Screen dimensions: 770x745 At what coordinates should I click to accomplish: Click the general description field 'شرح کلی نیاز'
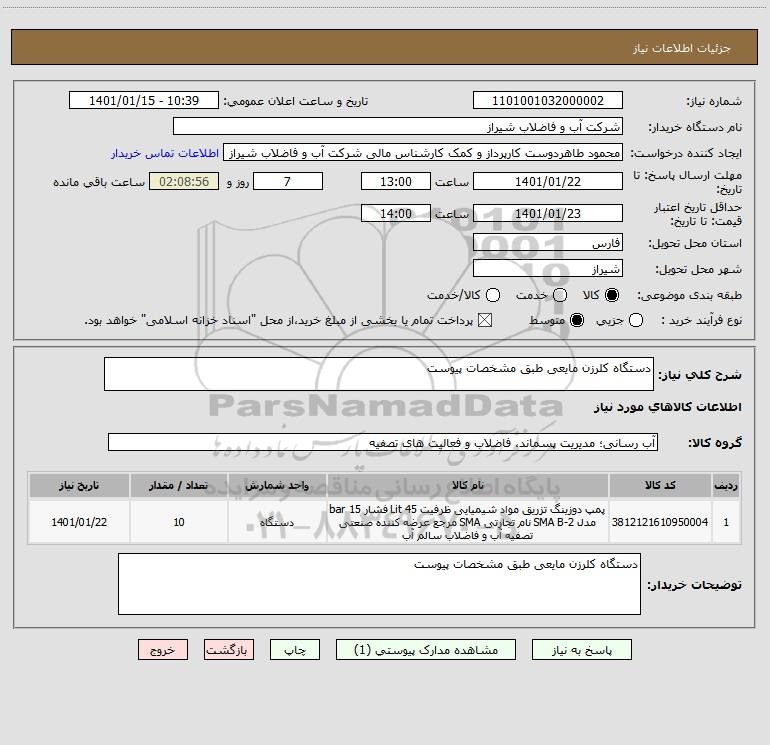379,374
